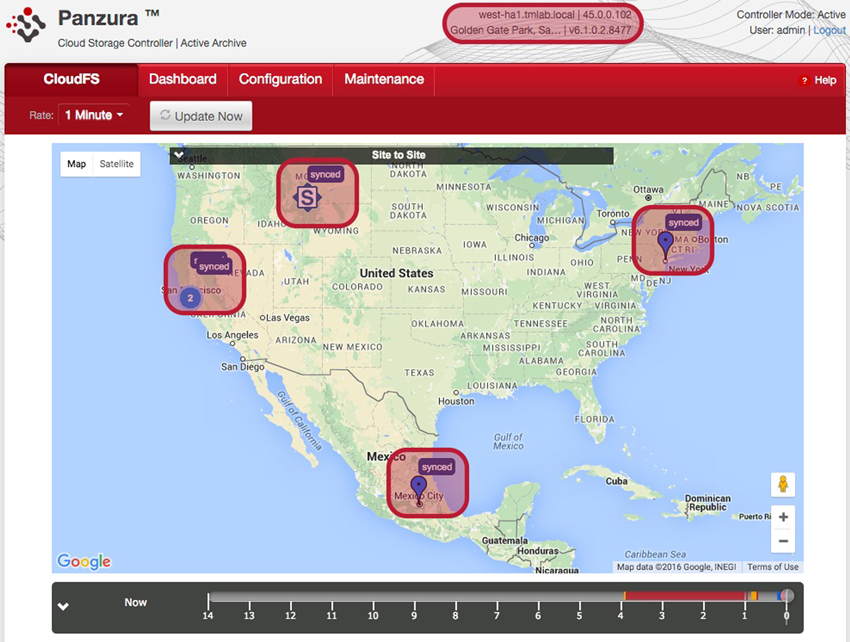Open the Street View pegman icon
Viewport: 850px width, 642px height.
(783, 484)
